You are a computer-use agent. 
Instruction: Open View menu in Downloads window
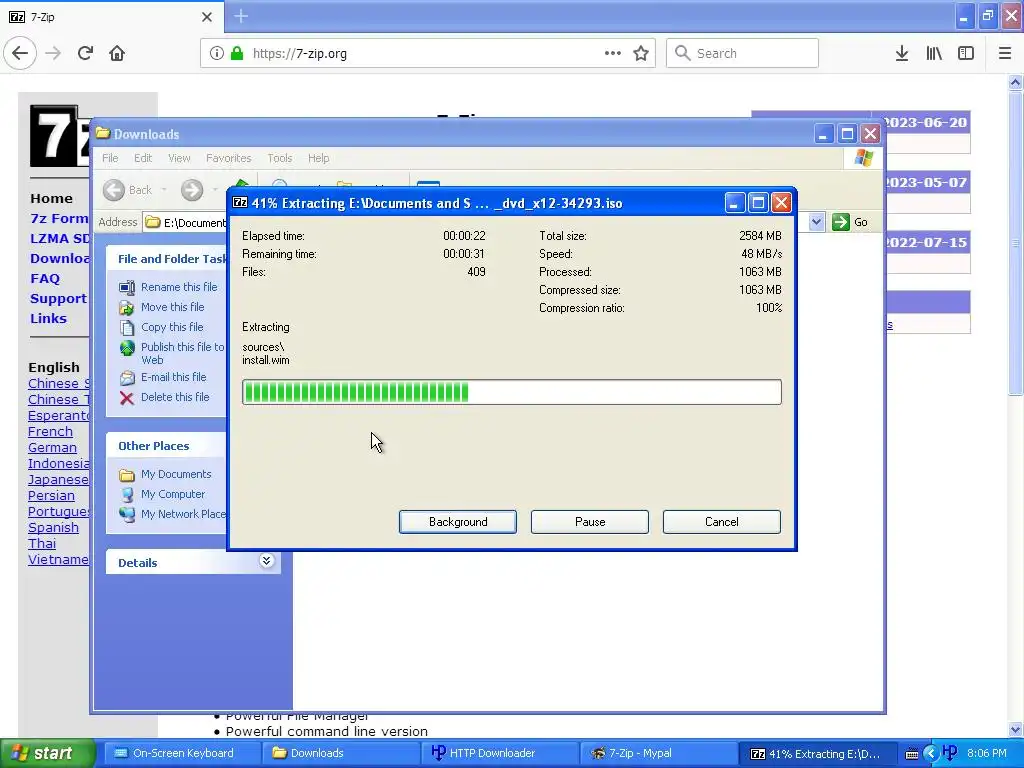179,158
